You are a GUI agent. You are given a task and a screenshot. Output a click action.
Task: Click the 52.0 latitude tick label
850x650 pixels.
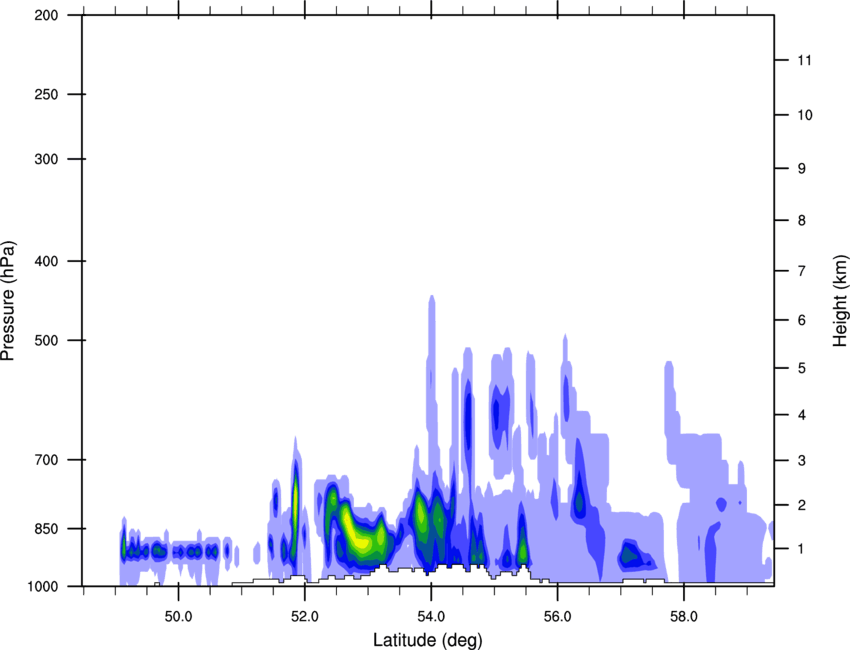[x=305, y=617]
